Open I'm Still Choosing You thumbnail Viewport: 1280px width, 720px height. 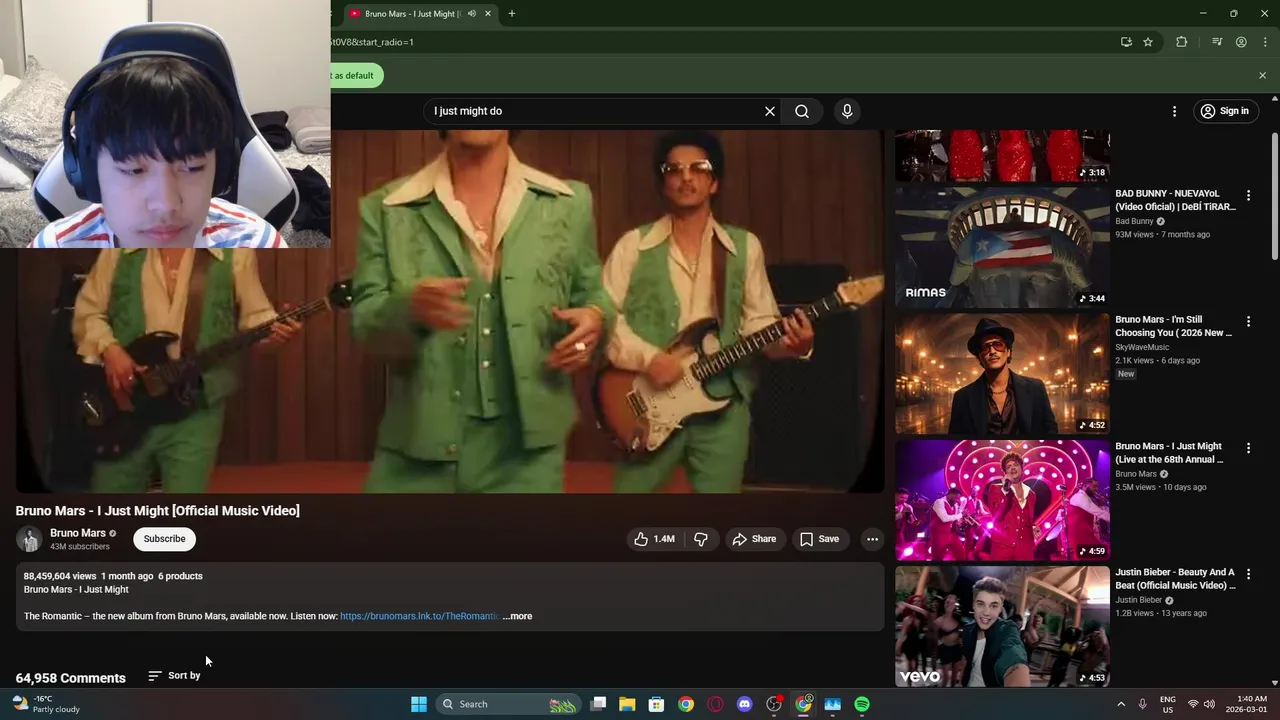(x=1002, y=374)
